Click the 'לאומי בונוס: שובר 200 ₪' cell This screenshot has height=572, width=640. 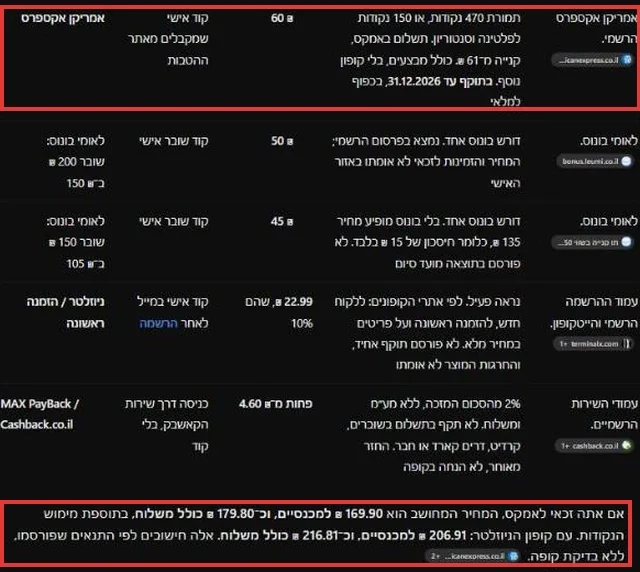pyautogui.click(x=76, y=162)
